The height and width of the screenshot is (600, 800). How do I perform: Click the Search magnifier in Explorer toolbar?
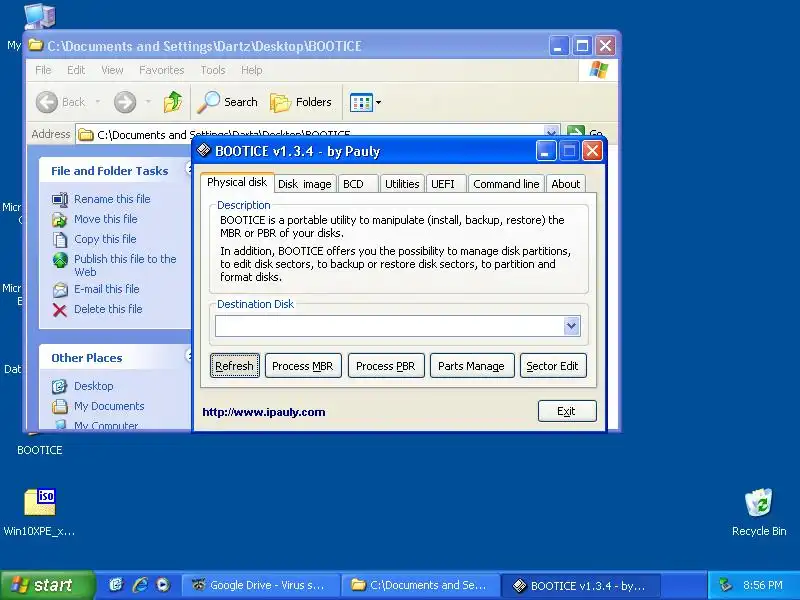coord(209,102)
